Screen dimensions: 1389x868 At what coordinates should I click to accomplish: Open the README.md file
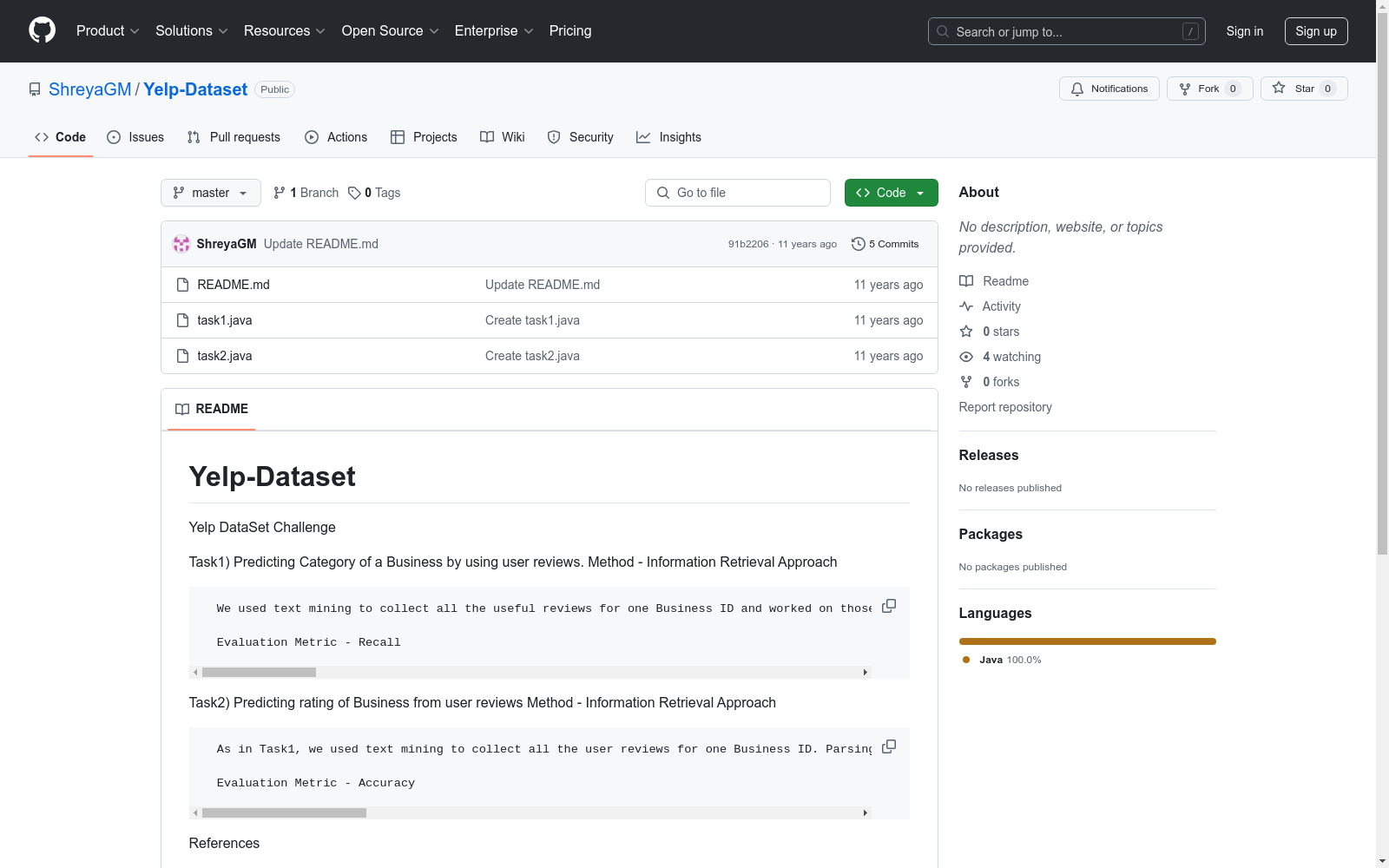[x=234, y=285]
